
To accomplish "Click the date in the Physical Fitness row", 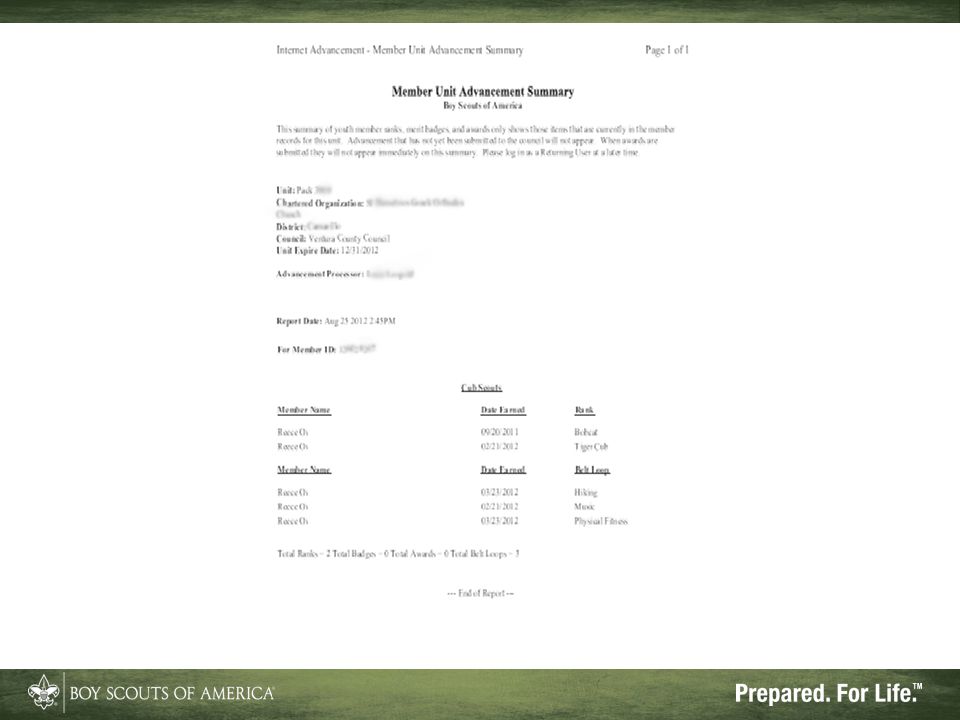I will click(500, 521).
